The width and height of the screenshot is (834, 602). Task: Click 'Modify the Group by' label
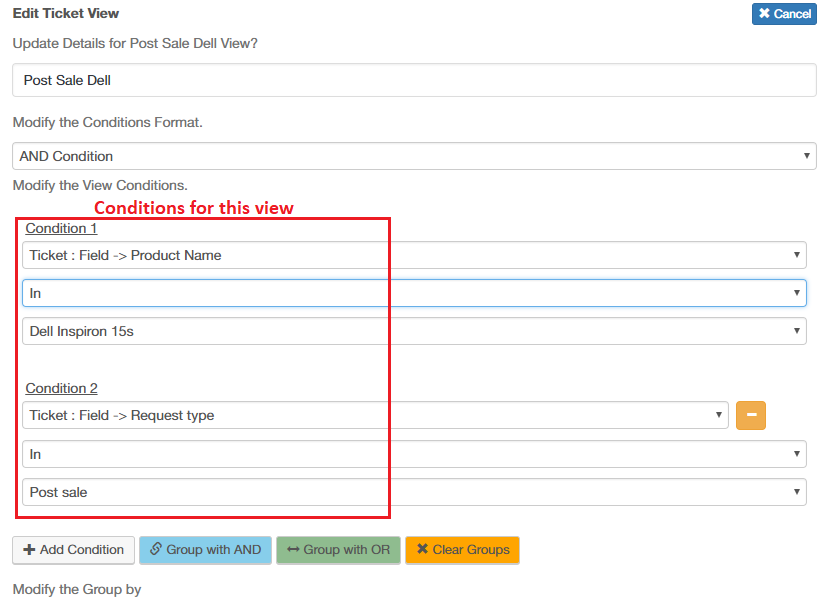pyautogui.click(x=77, y=589)
